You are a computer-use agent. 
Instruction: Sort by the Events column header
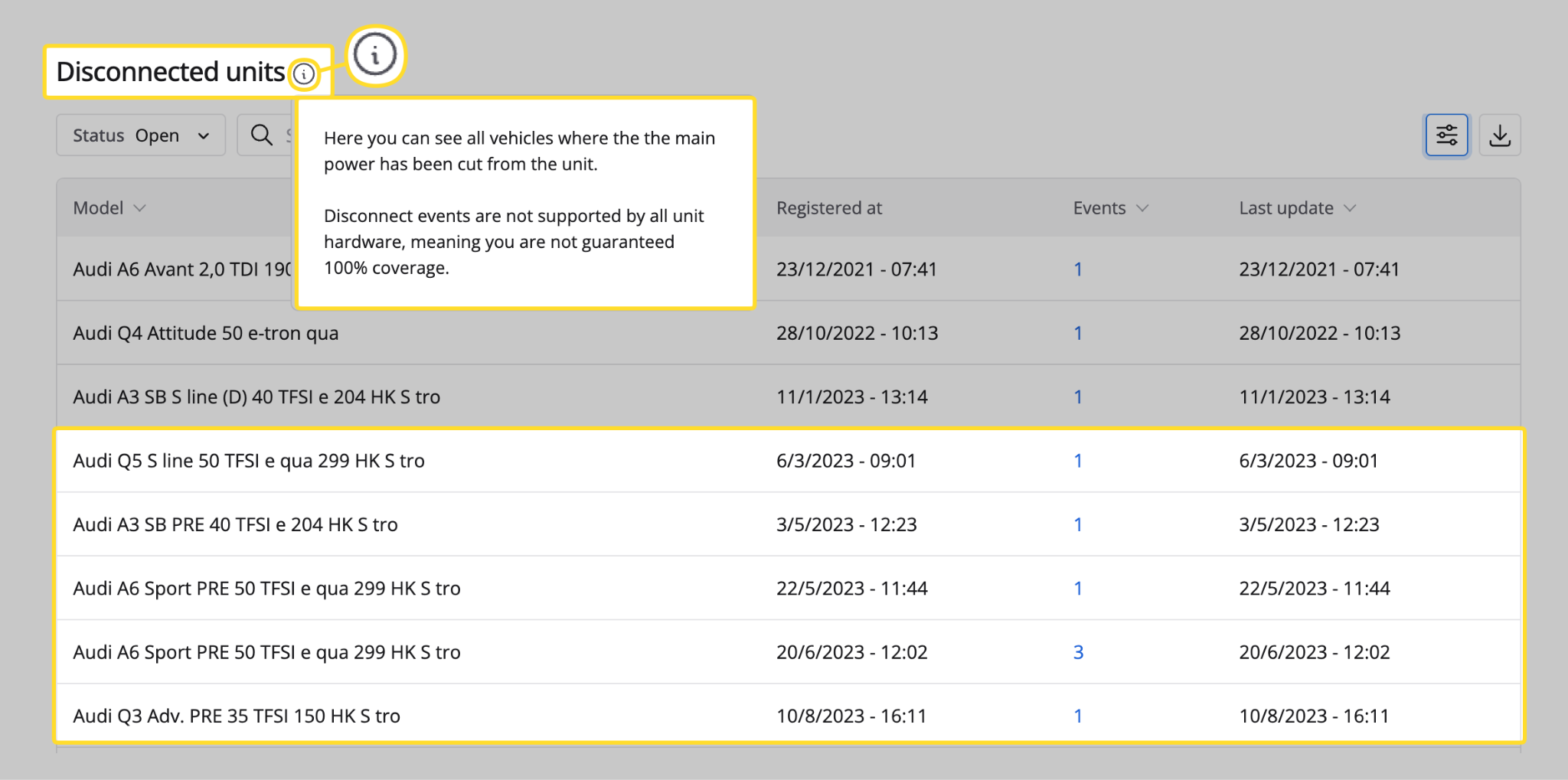(x=1110, y=208)
